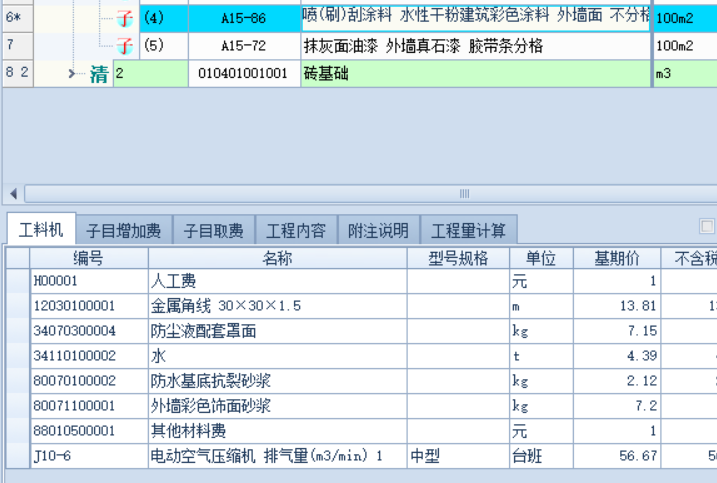Select machine code J10-6
This screenshot has height=483, width=717.
click(x=89, y=456)
